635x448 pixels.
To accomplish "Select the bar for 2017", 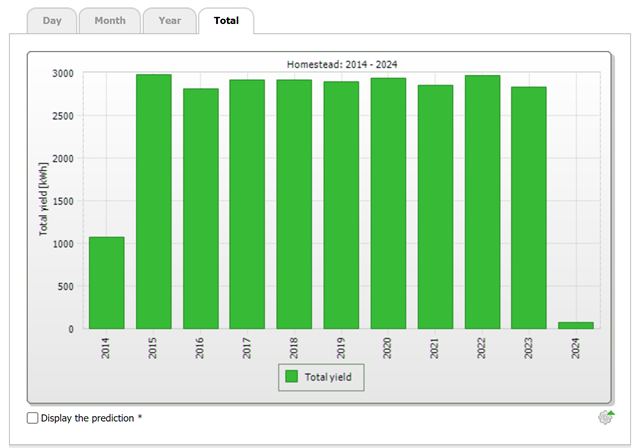I will click(247, 204).
